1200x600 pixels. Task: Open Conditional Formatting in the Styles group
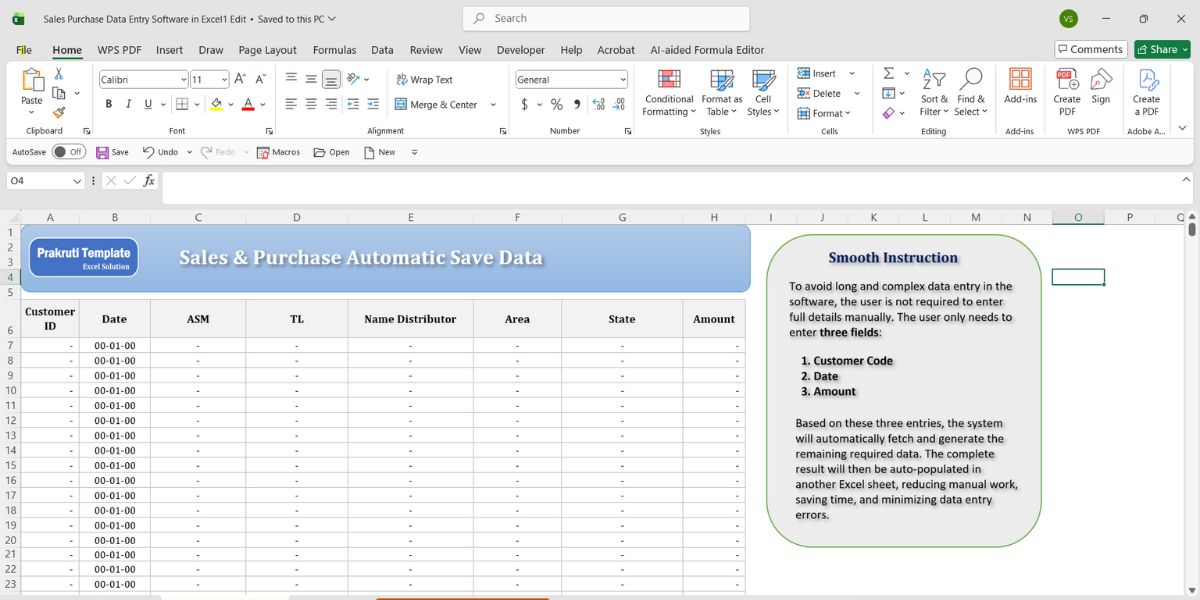669,92
